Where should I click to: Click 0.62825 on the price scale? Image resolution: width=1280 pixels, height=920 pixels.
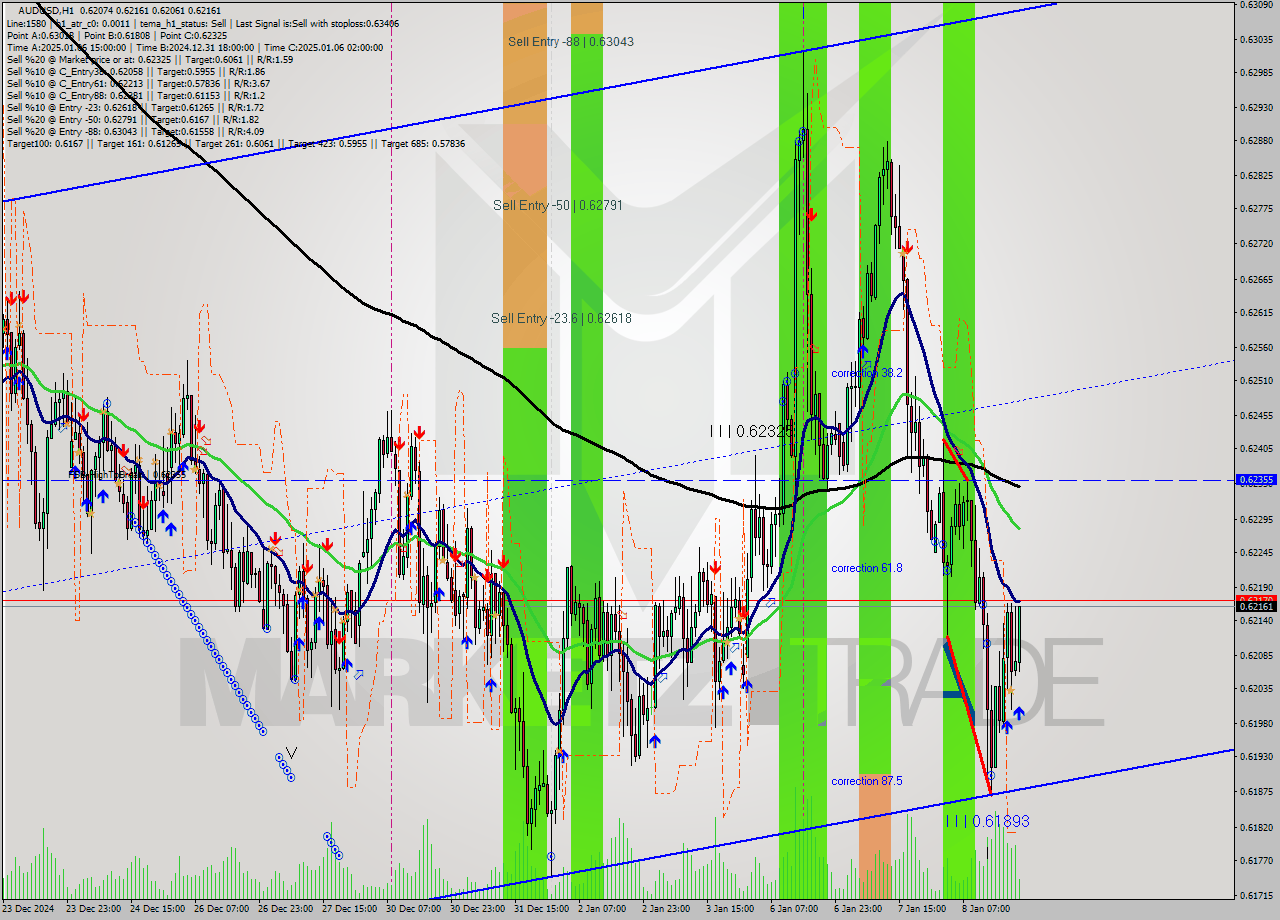click(x=1257, y=175)
